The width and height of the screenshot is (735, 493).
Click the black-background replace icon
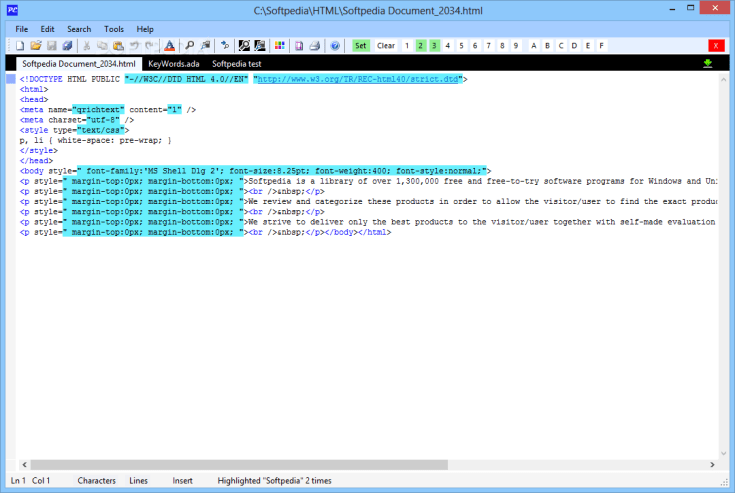tap(260, 45)
